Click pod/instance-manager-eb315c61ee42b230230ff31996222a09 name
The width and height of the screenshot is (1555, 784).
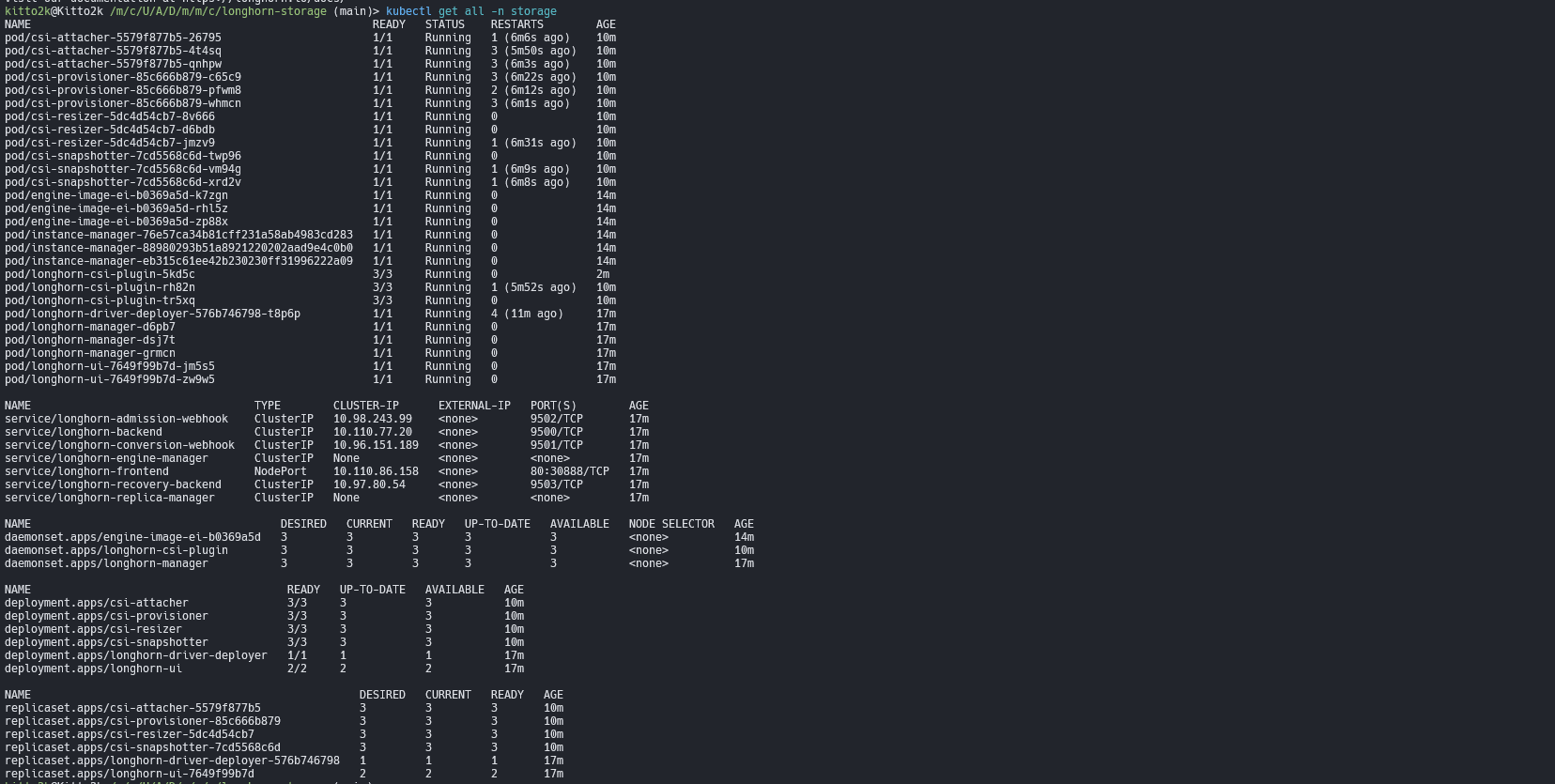pos(178,261)
